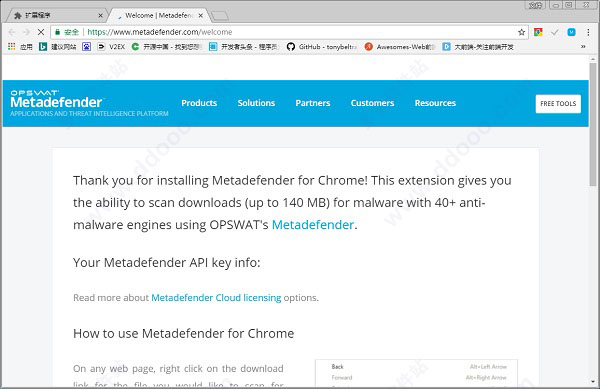Show the hidden bookmarks with the overflow chevron
This screenshot has height=389, width=600.
click(583, 47)
